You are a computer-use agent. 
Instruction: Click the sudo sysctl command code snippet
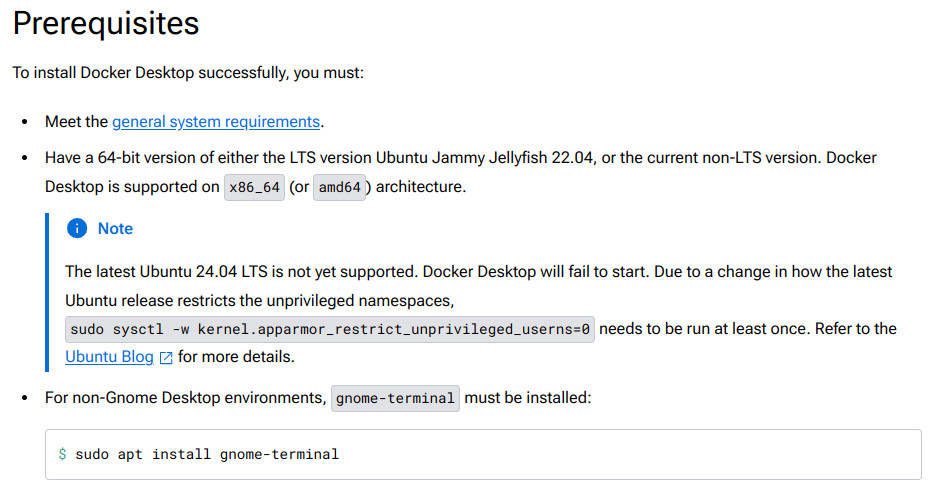(330, 329)
